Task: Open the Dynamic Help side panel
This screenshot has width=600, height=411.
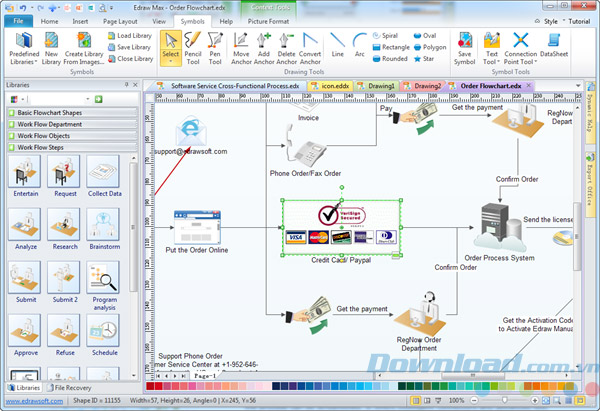Action: tap(590, 113)
